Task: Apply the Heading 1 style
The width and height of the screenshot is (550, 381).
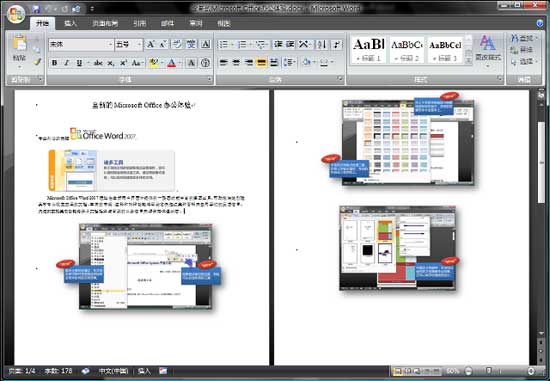Action: tap(368, 50)
